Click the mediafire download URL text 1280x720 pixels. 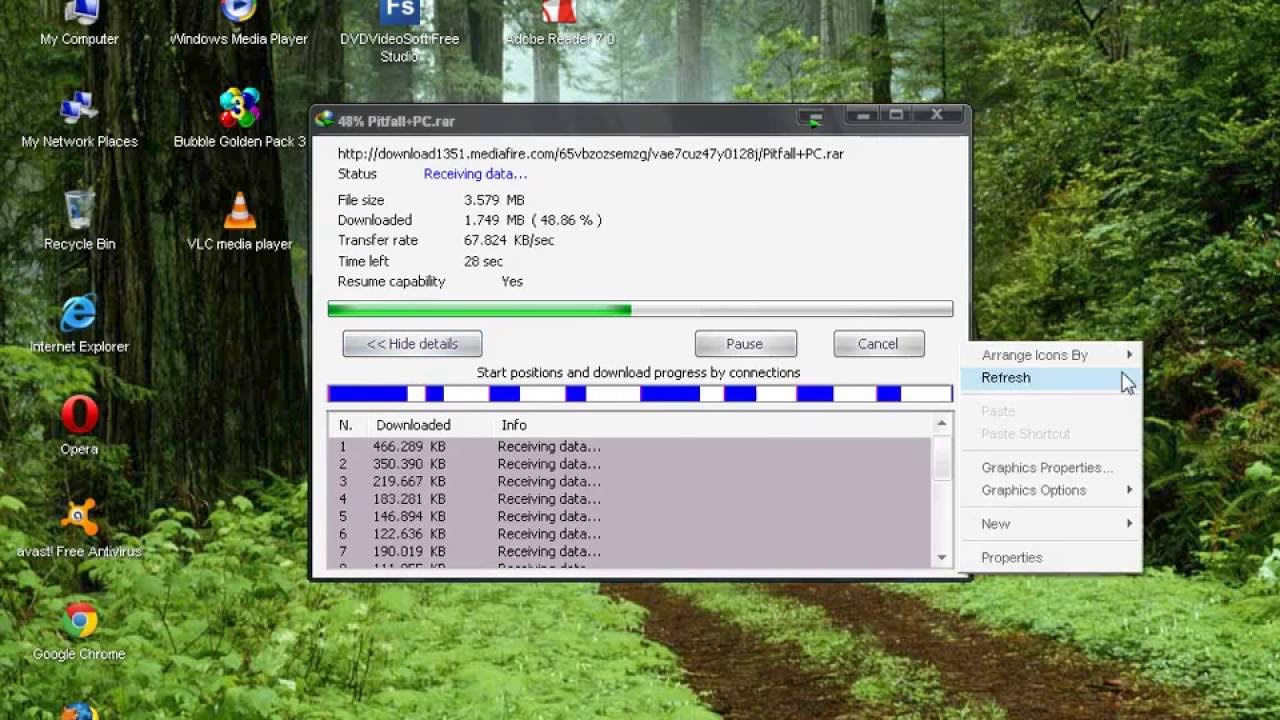pos(590,154)
